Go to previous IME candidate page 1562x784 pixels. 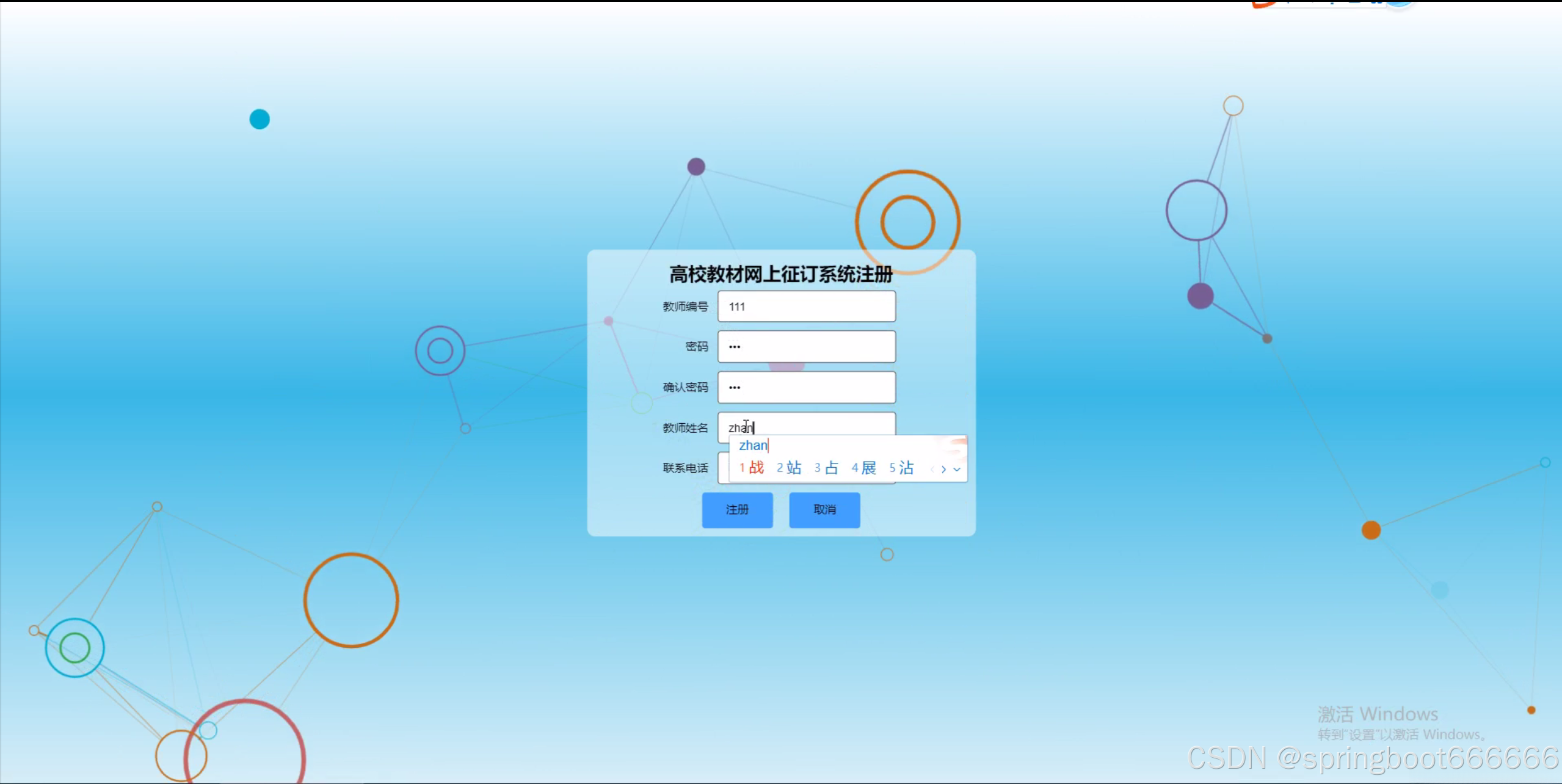932,469
